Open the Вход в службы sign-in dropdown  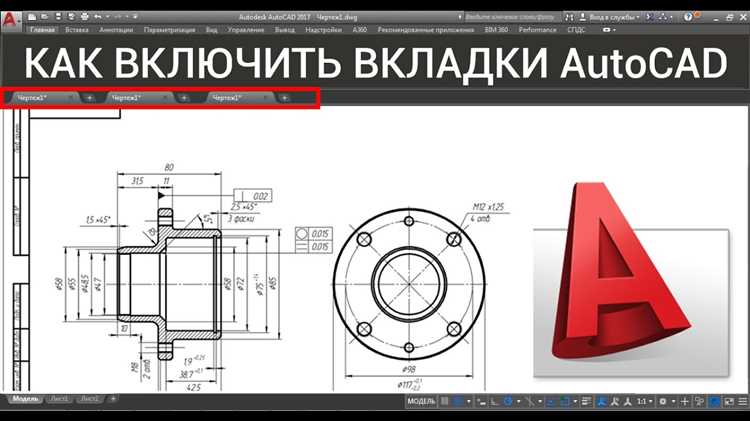(x=613, y=17)
